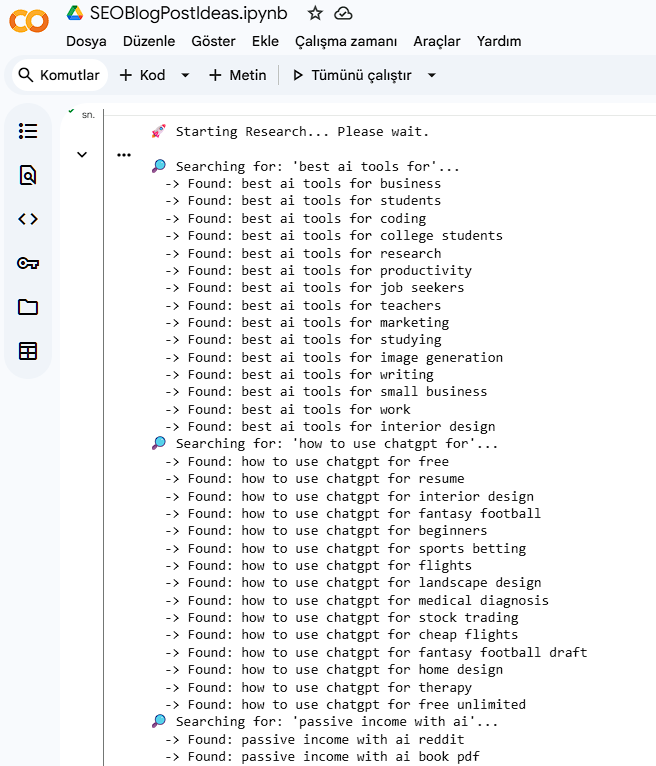Viewport: 656px width, 766px height.
Task: Open the Files folder icon in sidebar
Action: tap(28, 307)
